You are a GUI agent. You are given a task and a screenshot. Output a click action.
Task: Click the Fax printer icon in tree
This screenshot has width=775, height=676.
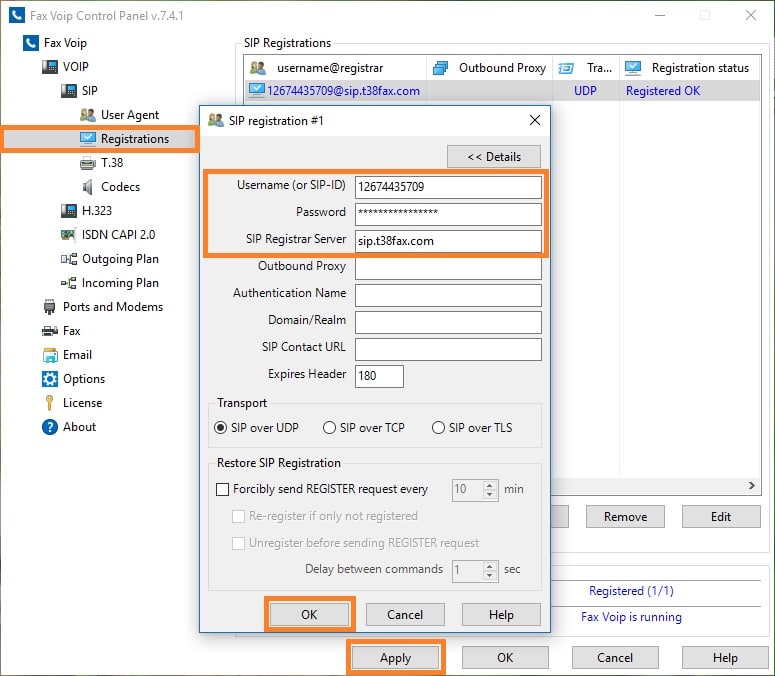pyautogui.click(x=49, y=331)
